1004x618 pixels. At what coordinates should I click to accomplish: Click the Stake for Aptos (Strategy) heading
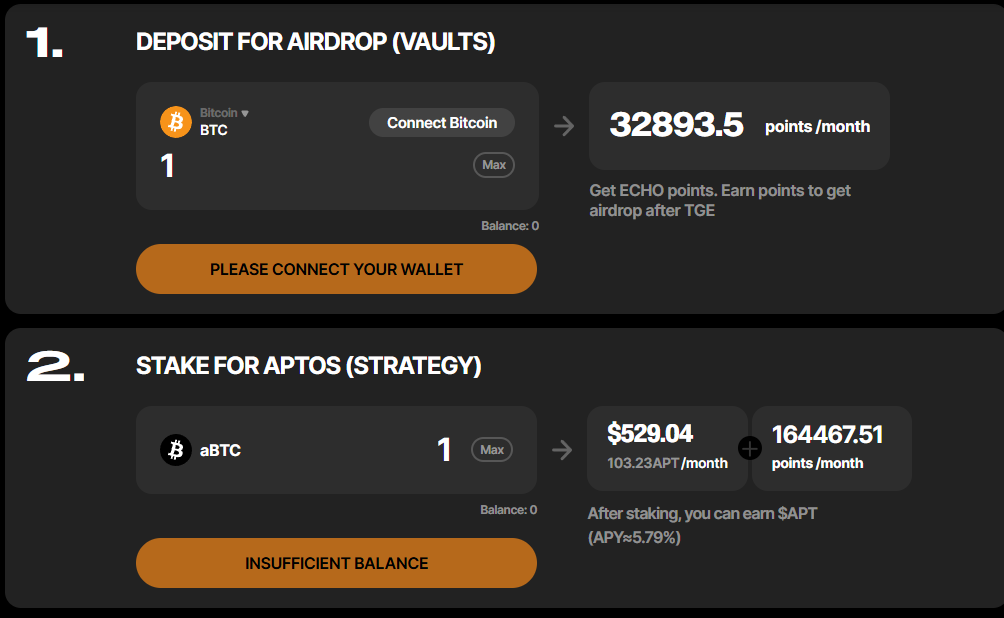(x=308, y=366)
